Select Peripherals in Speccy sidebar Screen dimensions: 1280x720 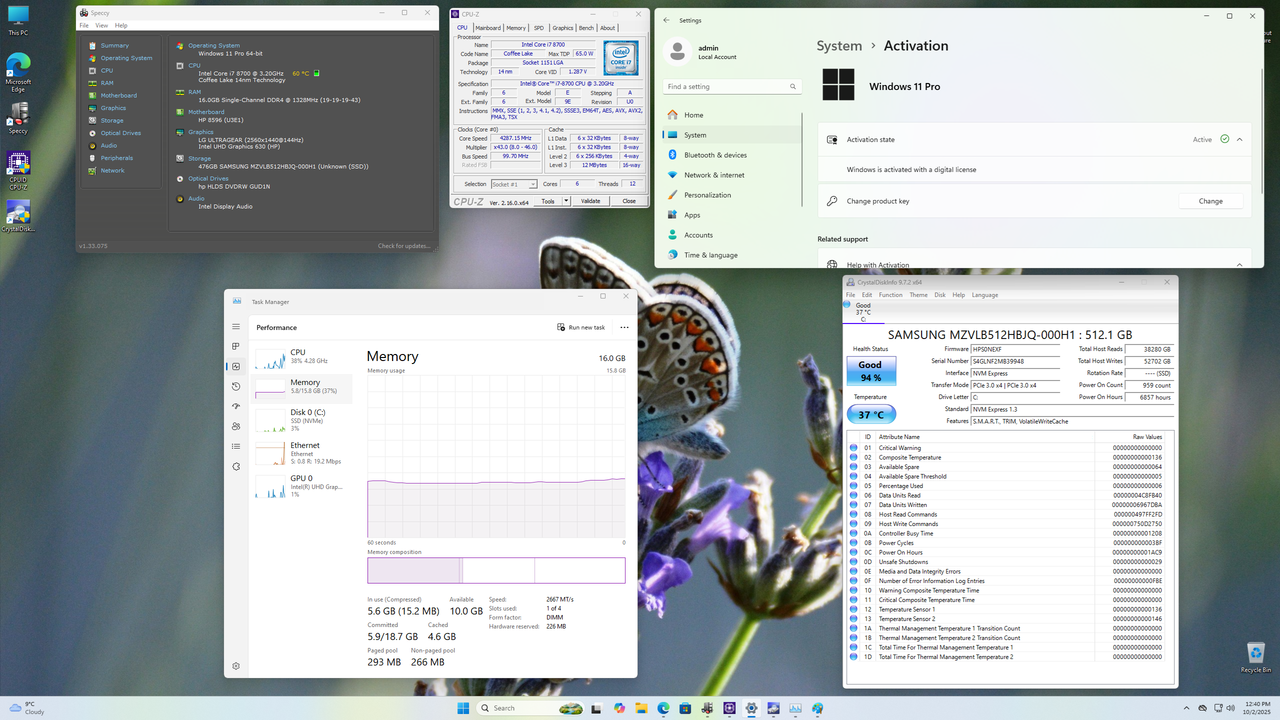coord(116,158)
